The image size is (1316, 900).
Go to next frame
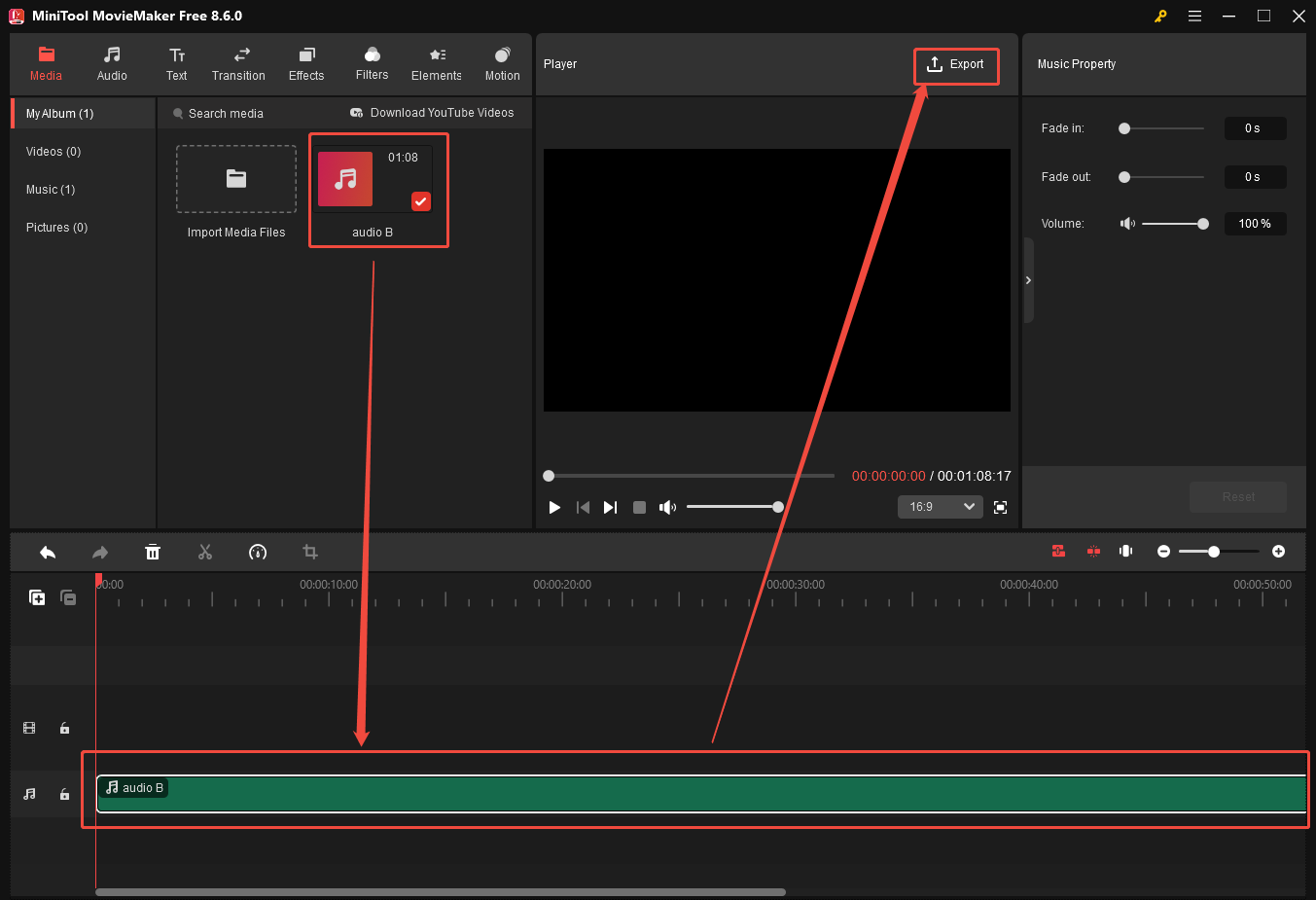coord(610,507)
